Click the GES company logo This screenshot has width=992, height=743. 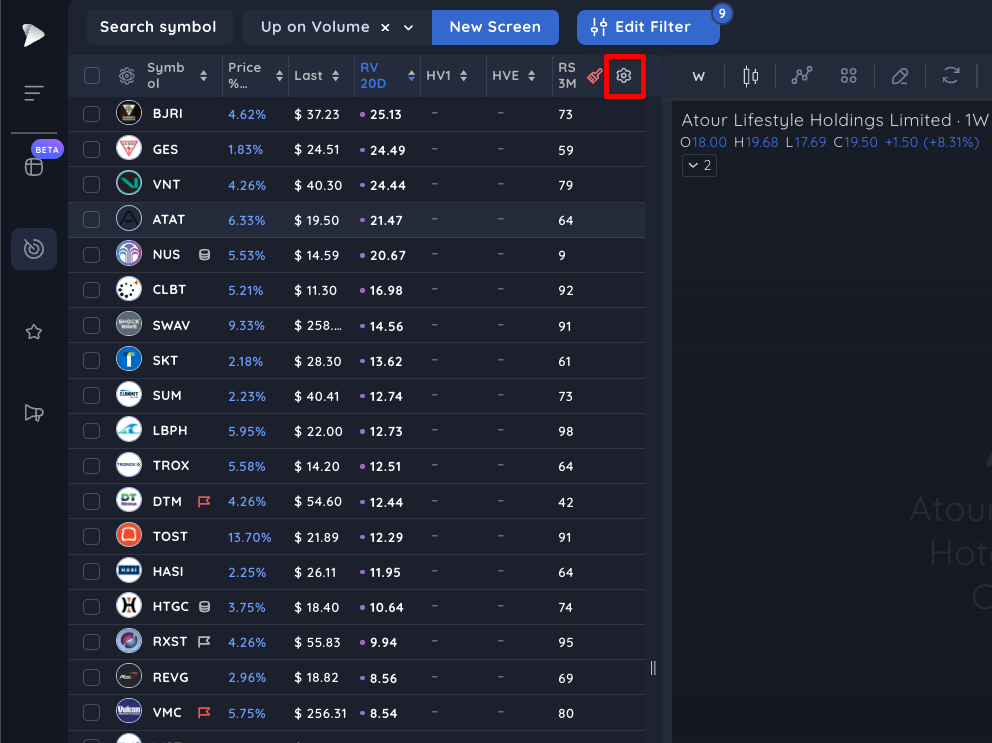coord(128,149)
